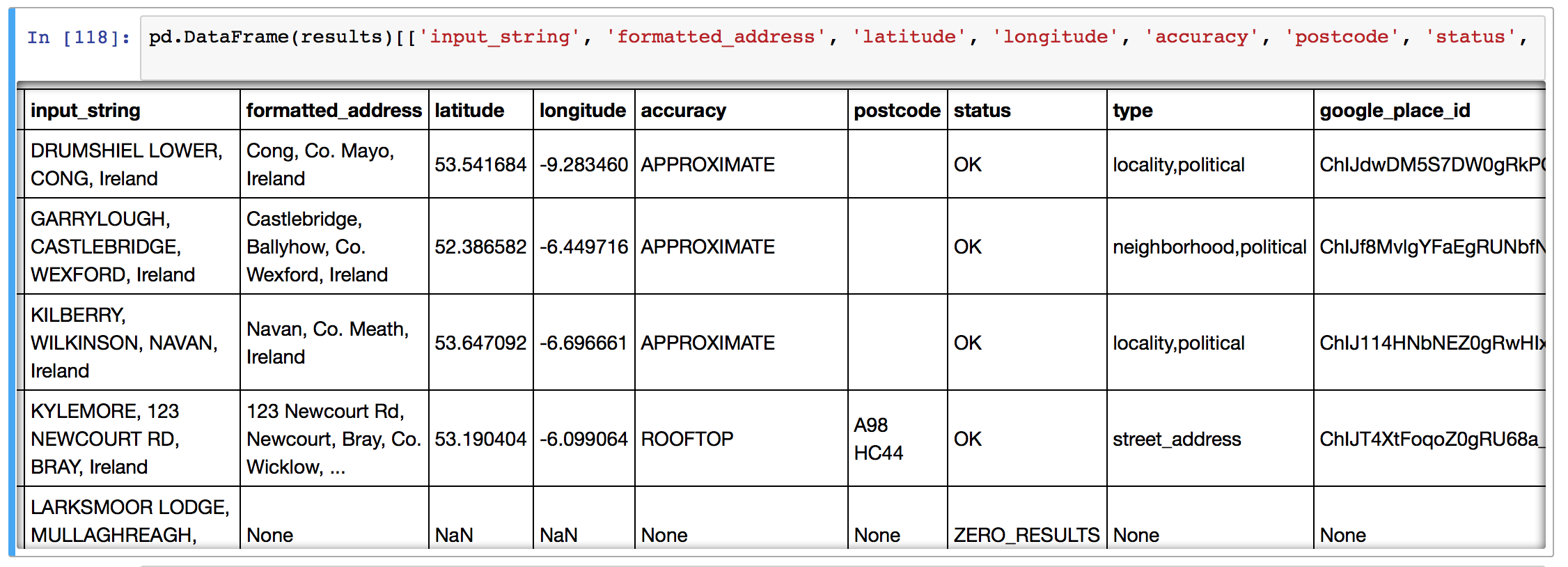Click the postcode column header

click(x=897, y=110)
